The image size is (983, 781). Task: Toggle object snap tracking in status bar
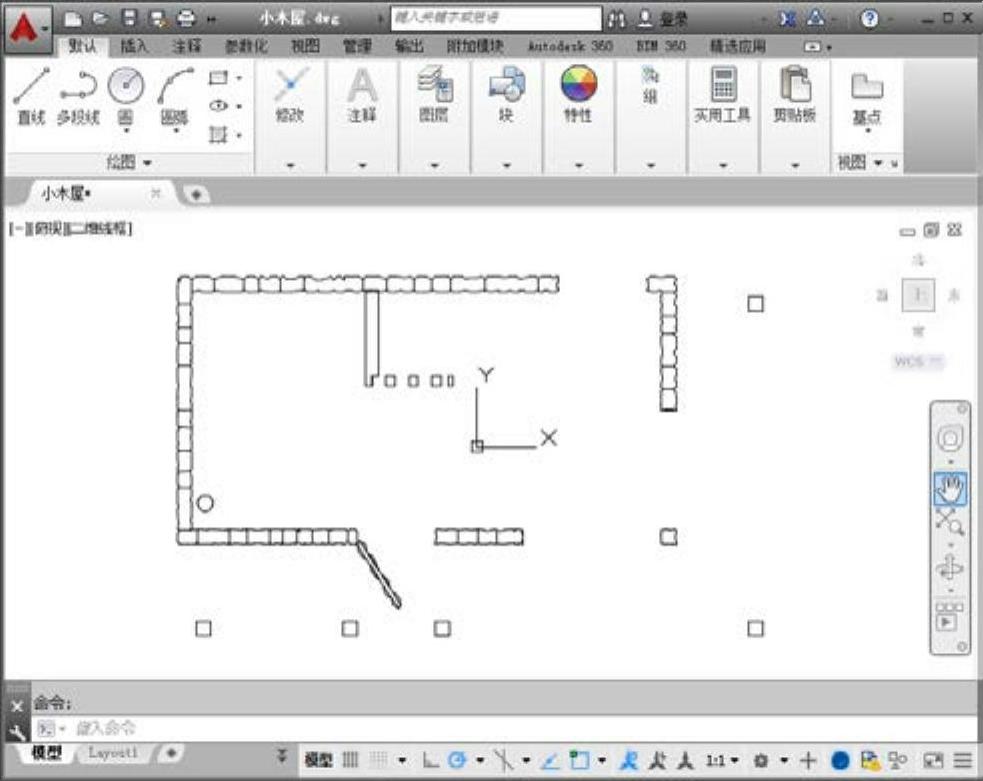point(550,761)
